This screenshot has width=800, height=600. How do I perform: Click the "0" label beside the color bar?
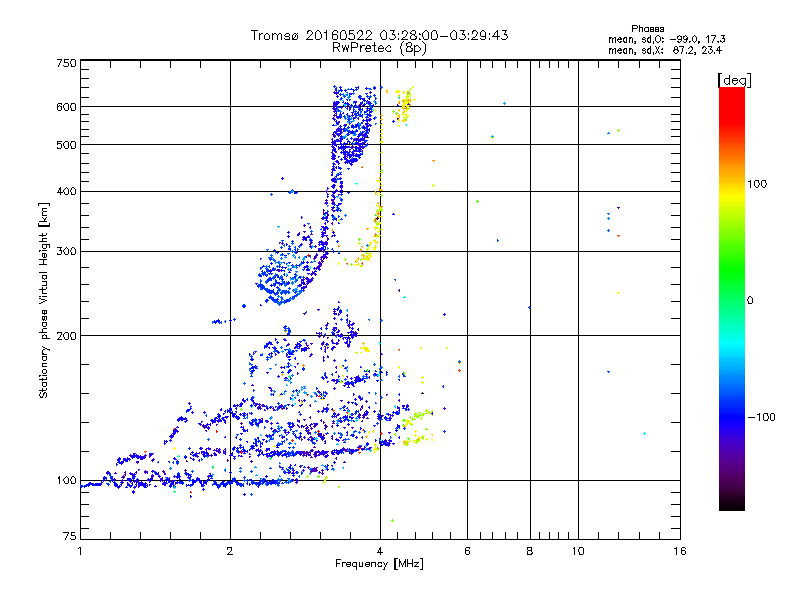tap(750, 301)
